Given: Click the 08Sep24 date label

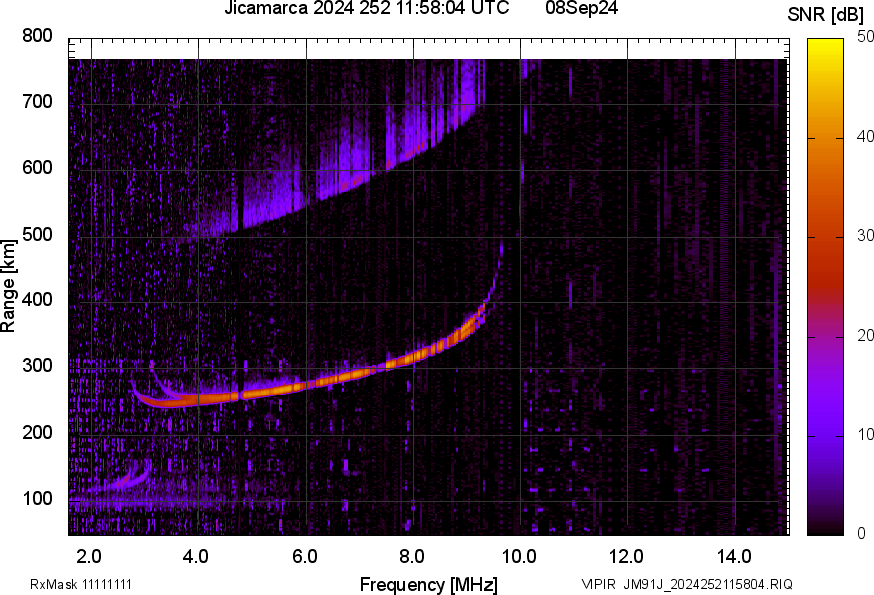Looking at the screenshot, I should click(581, 8).
